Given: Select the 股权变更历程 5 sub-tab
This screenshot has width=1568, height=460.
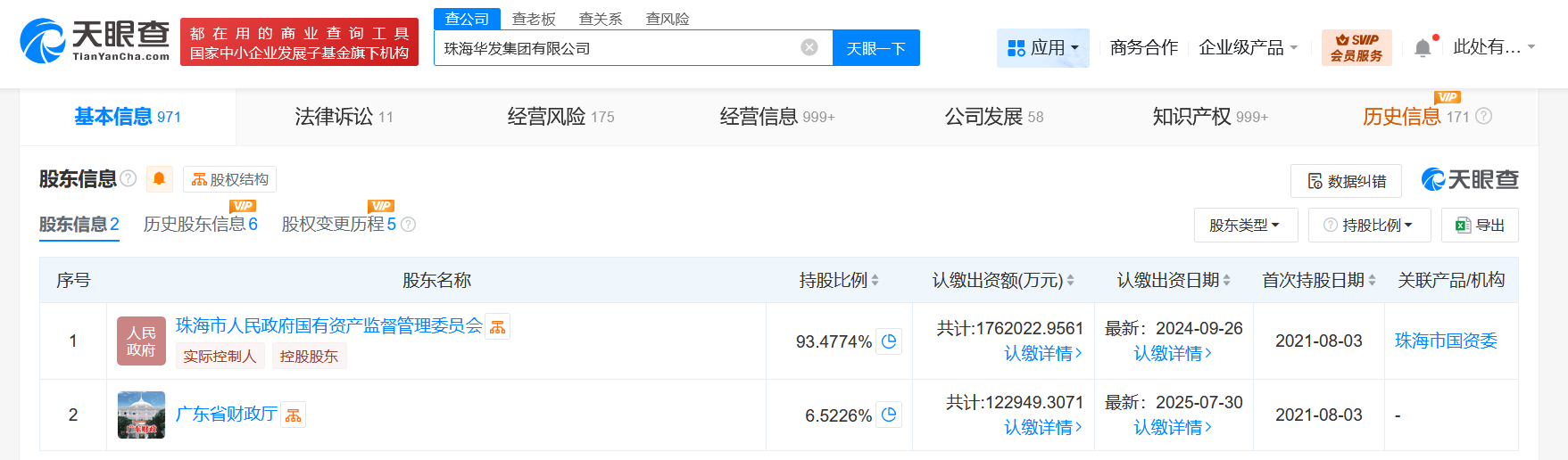Looking at the screenshot, I should pyautogui.click(x=339, y=225).
